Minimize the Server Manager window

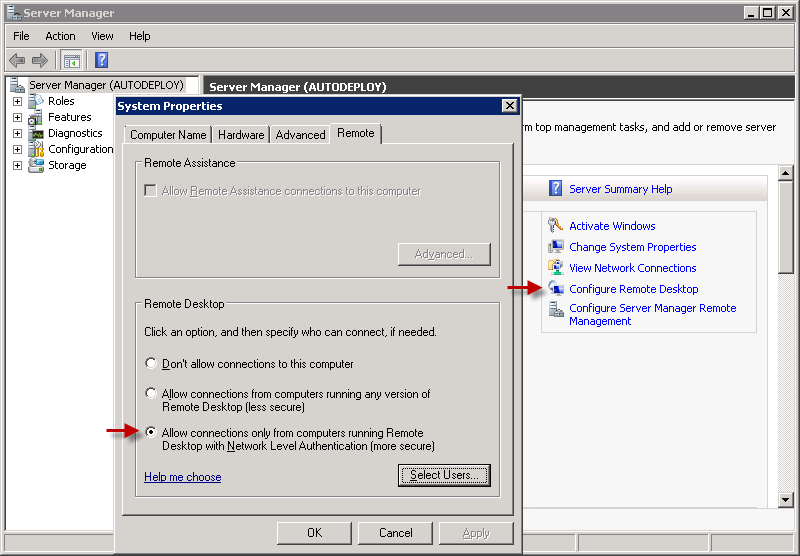[x=750, y=13]
